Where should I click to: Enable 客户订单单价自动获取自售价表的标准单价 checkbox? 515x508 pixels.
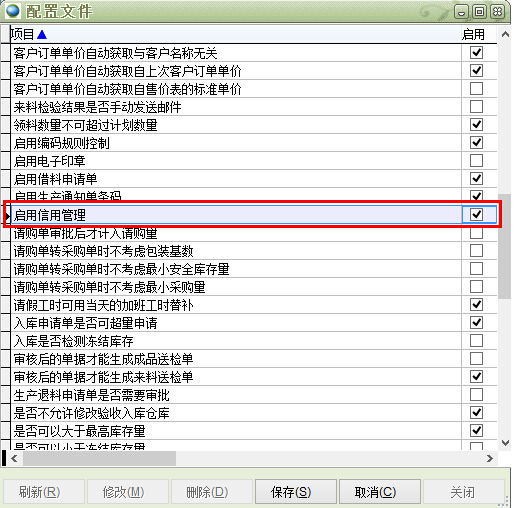(x=476, y=88)
